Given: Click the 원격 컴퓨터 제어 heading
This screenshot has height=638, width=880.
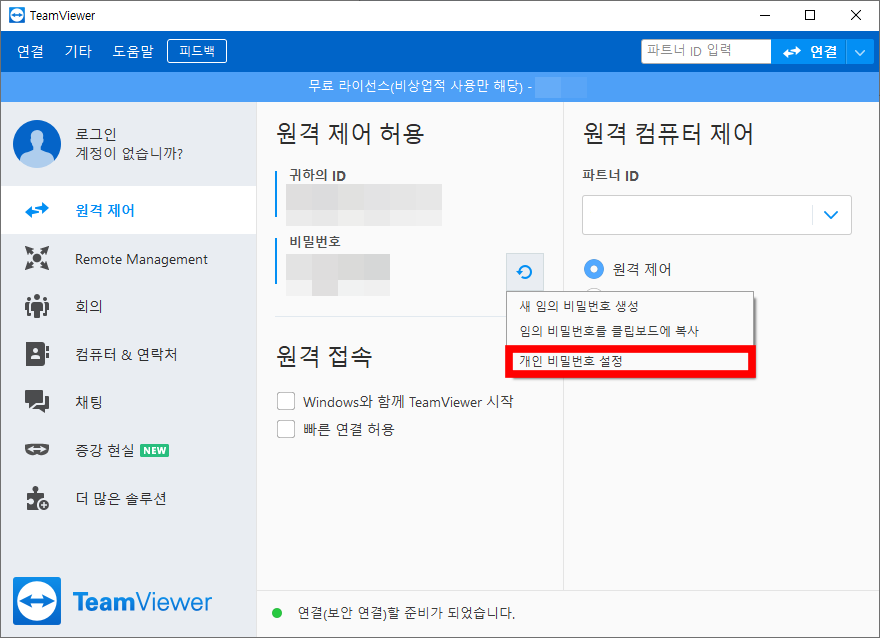Looking at the screenshot, I should 668,134.
